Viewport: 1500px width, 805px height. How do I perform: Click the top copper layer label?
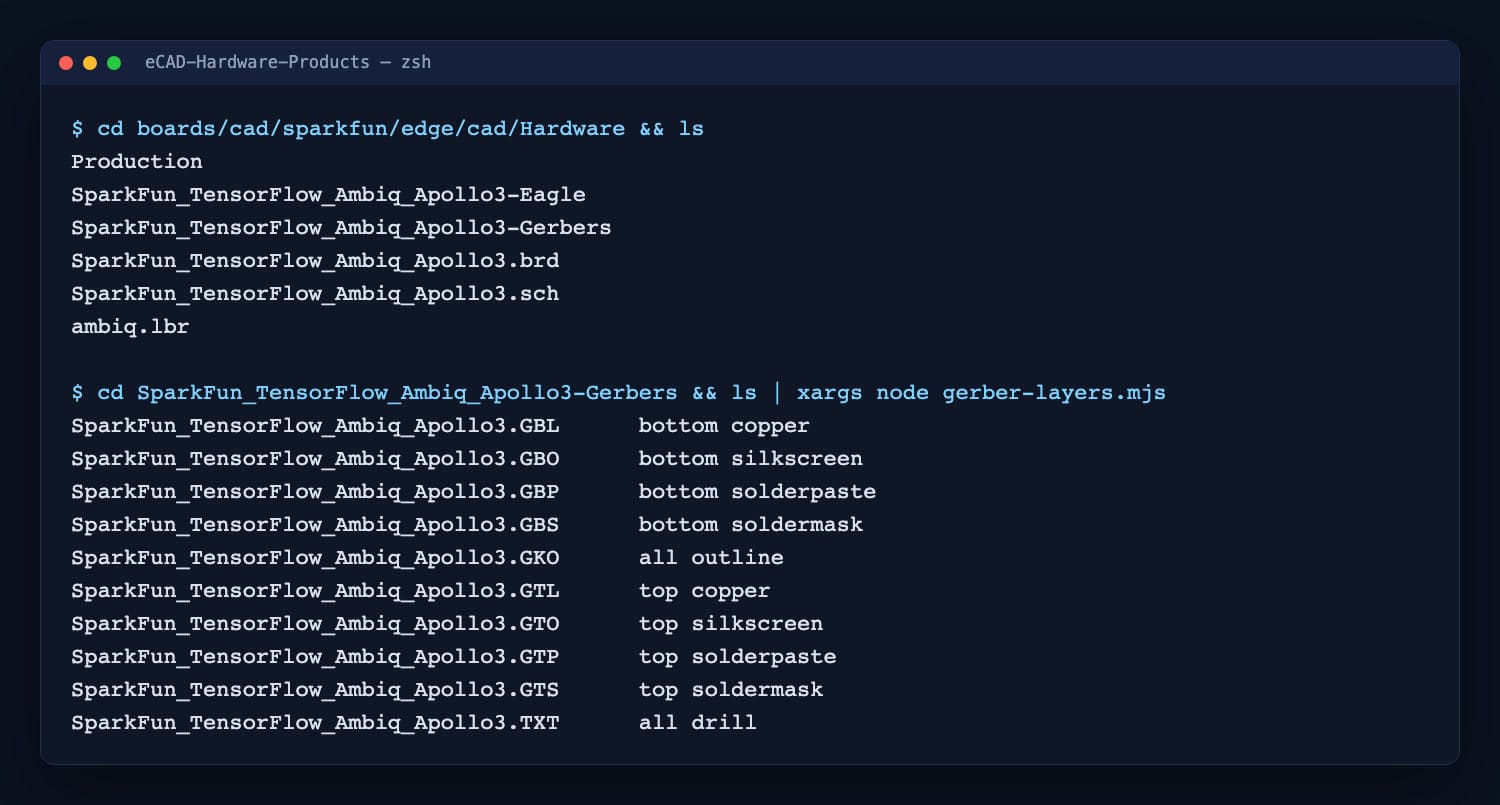(x=704, y=591)
